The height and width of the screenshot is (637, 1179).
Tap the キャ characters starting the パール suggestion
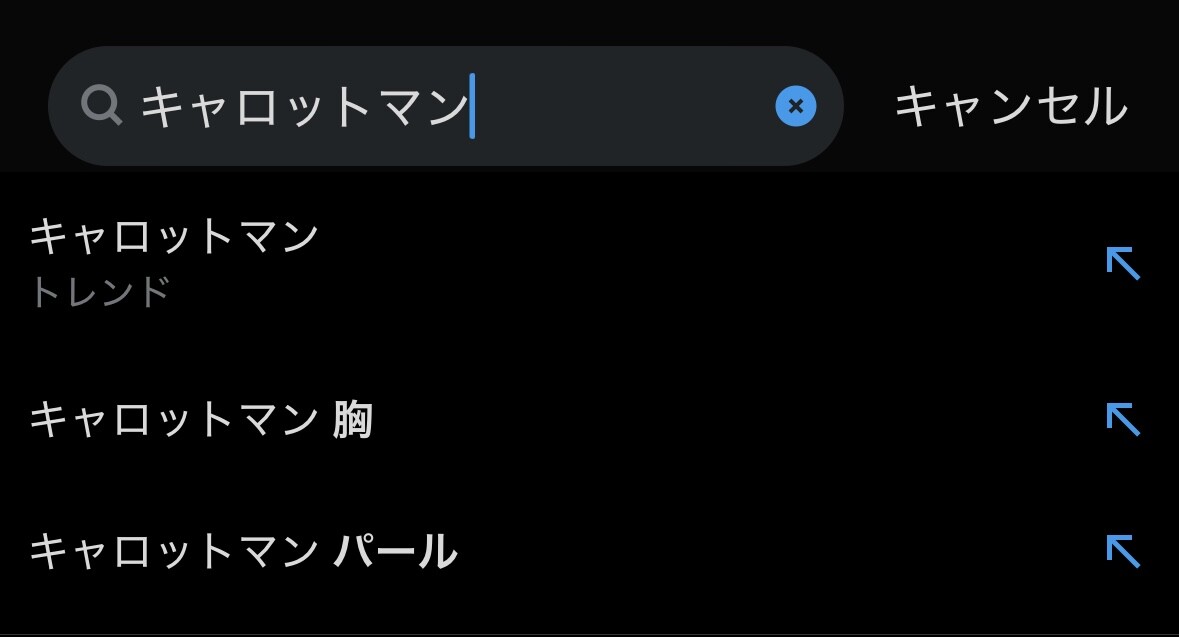pos(68,551)
